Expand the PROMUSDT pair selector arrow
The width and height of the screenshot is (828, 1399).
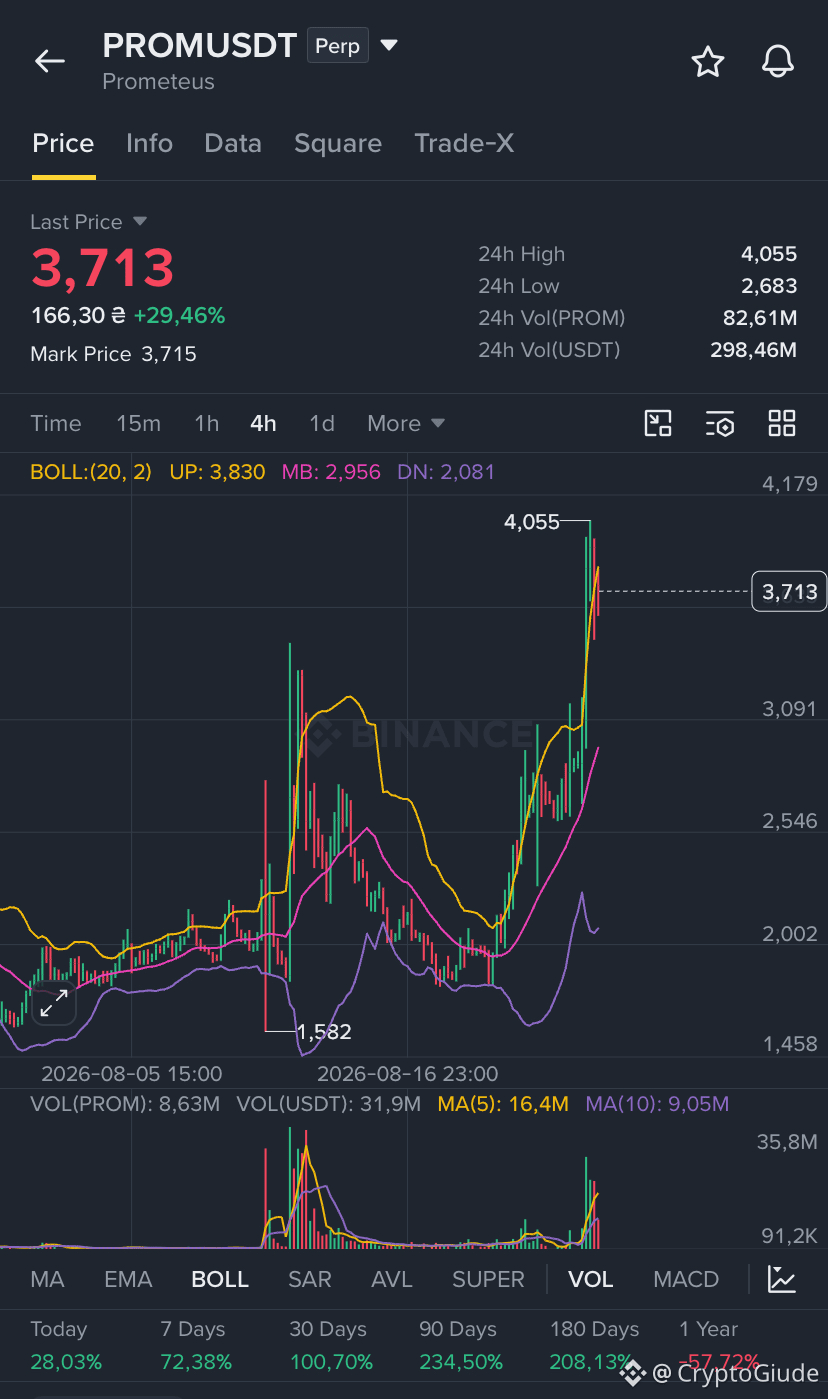[x=390, y=45]
